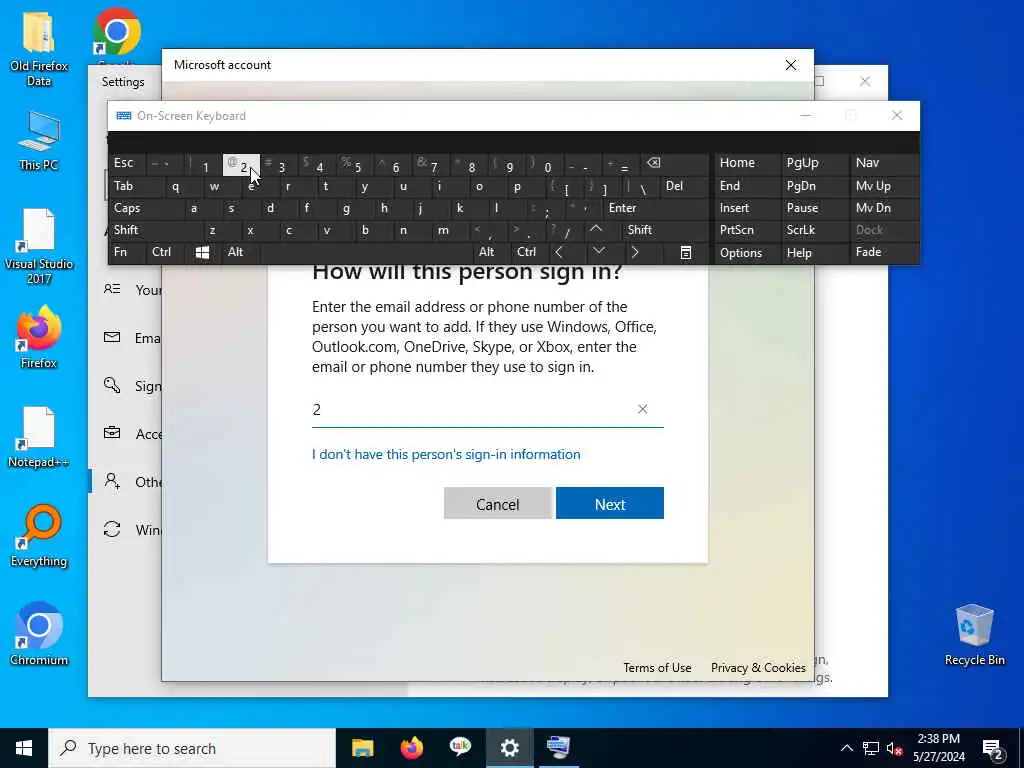Click the taskbar search box
The width and height of the screenshot is (1024, 768).
[x=192, y=748]
